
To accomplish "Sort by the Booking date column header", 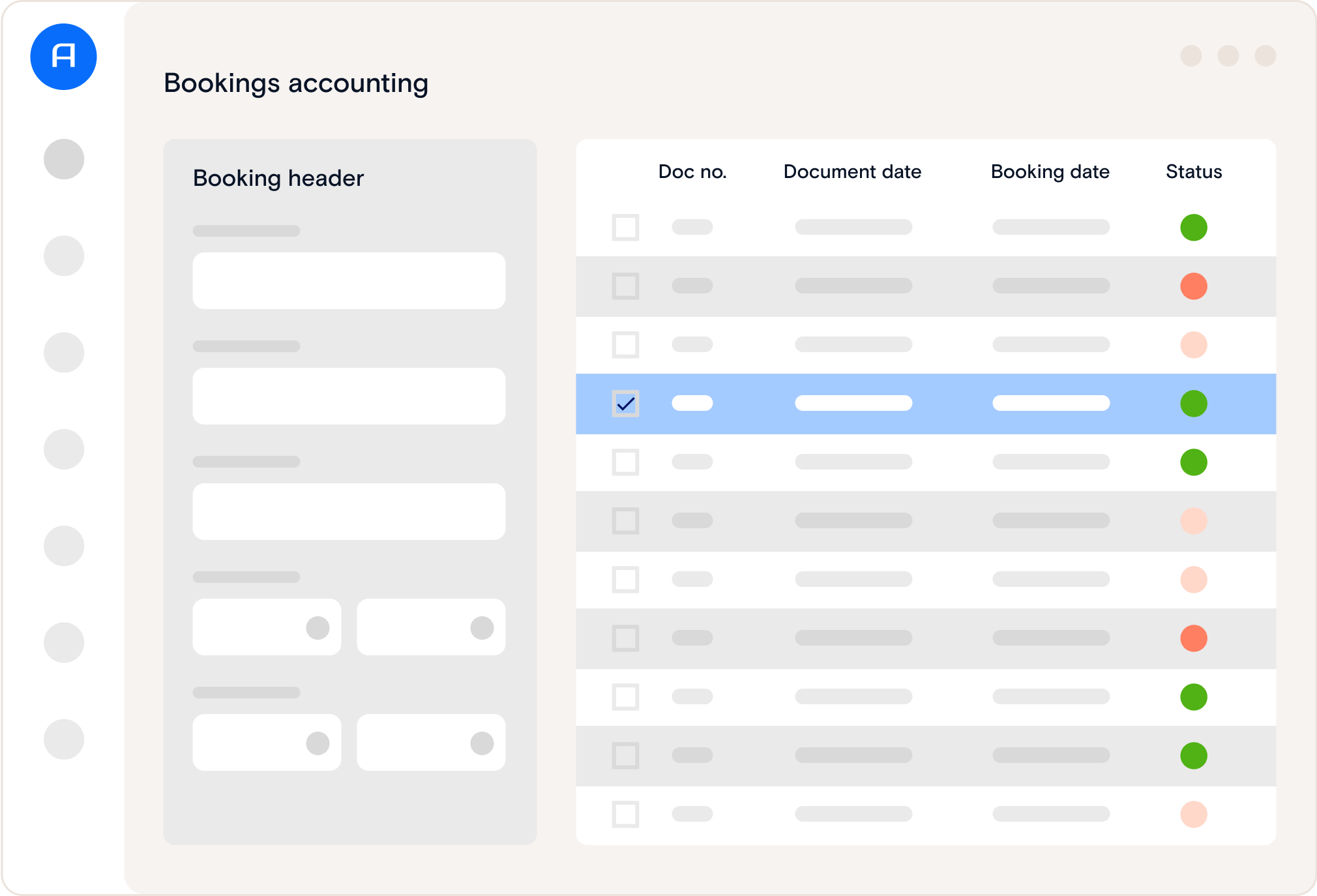I will point(1050,172).
